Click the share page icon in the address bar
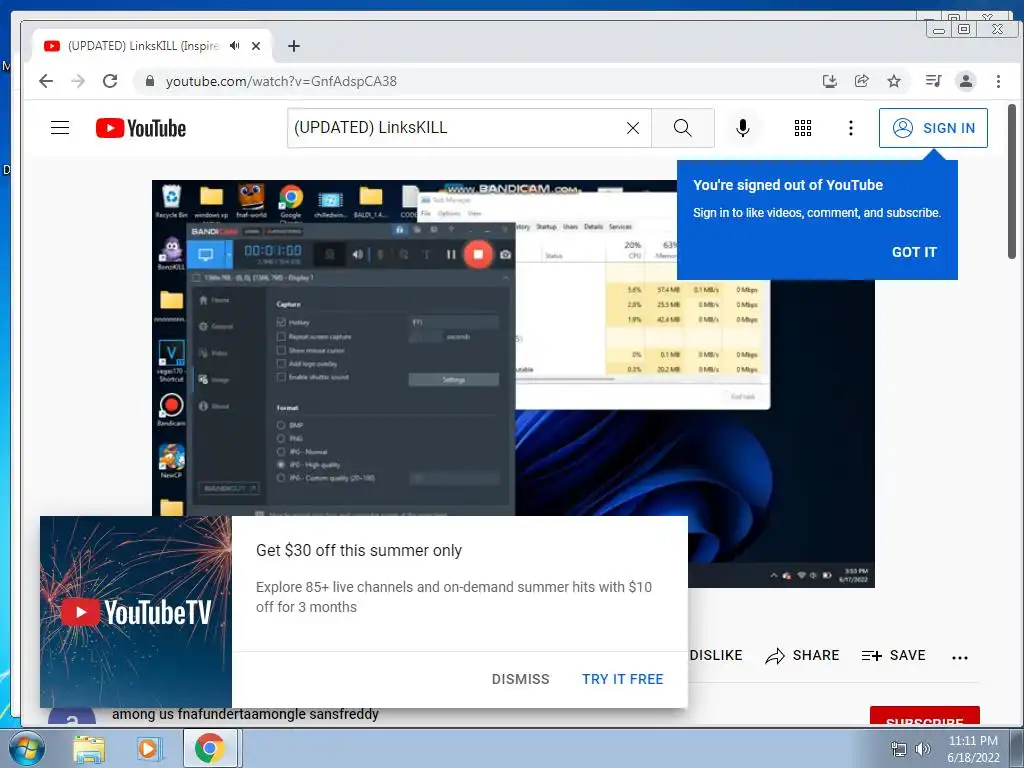This screenshot has height=768, width=1024. click(x=861, y=81)
